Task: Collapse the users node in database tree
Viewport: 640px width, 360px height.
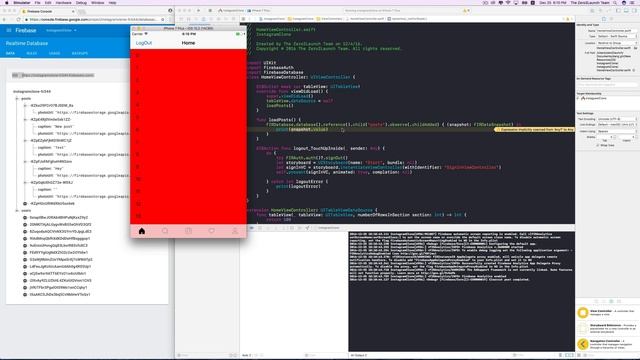Action: click(x=17, y=211)
